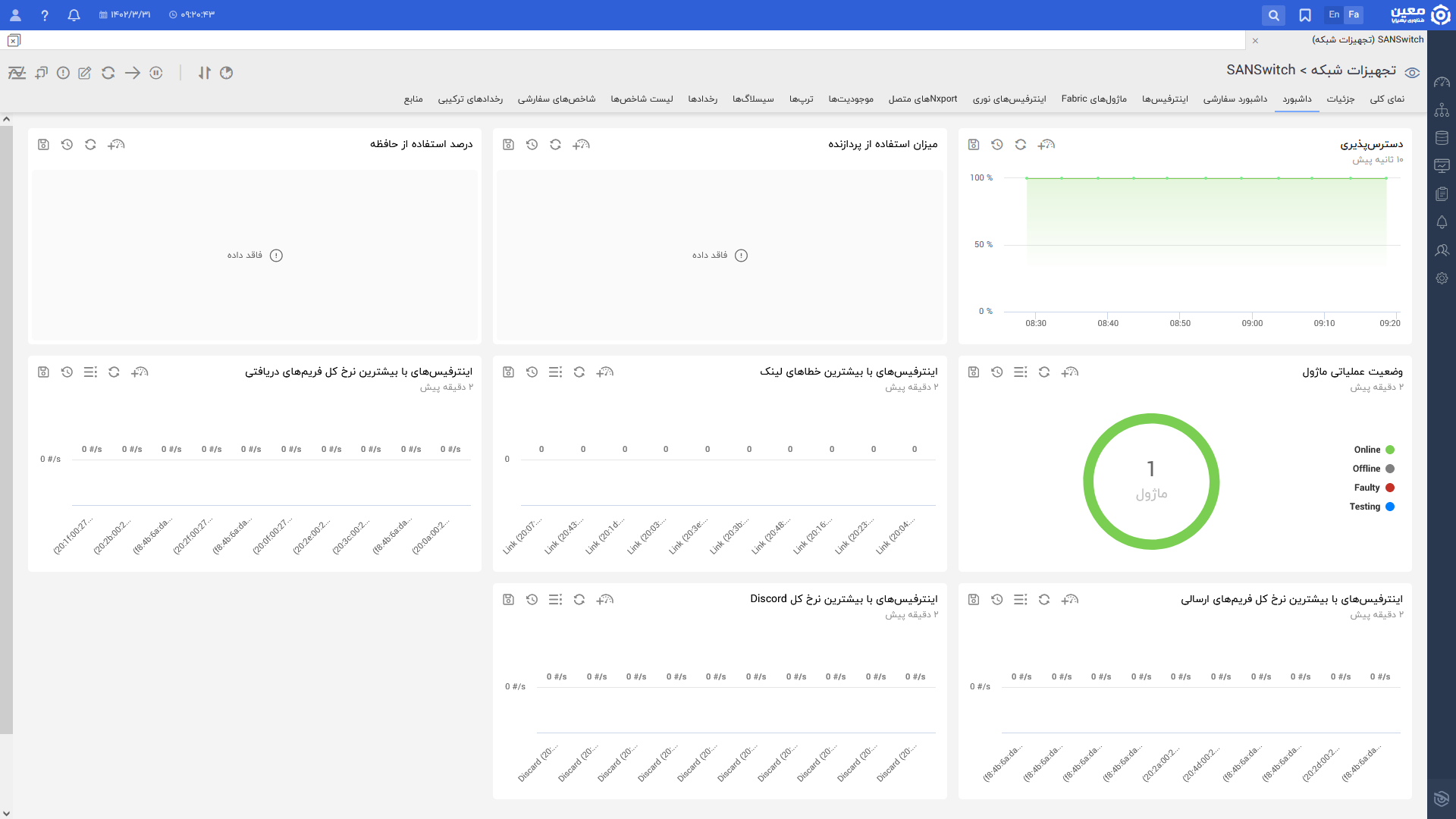Open the notifications bell
This screenshot has width=1456, height=819.
(x=74, y=15)
